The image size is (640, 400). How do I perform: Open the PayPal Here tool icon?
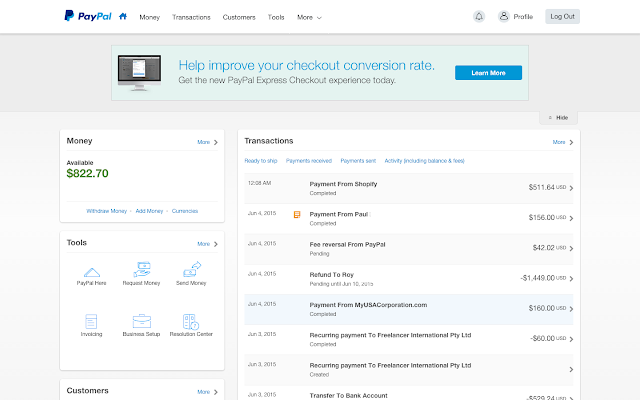(91, 272)
